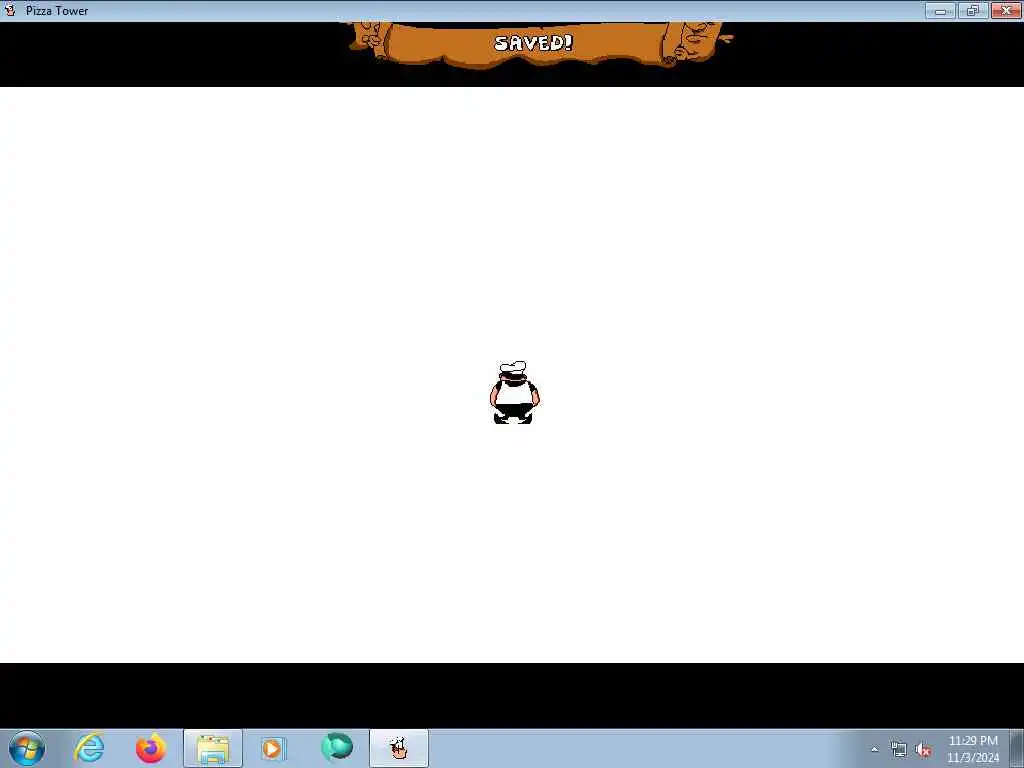Open Firefox from the taskbar
The height and width of the screenshot is (768, 1024).
point(150,748)
